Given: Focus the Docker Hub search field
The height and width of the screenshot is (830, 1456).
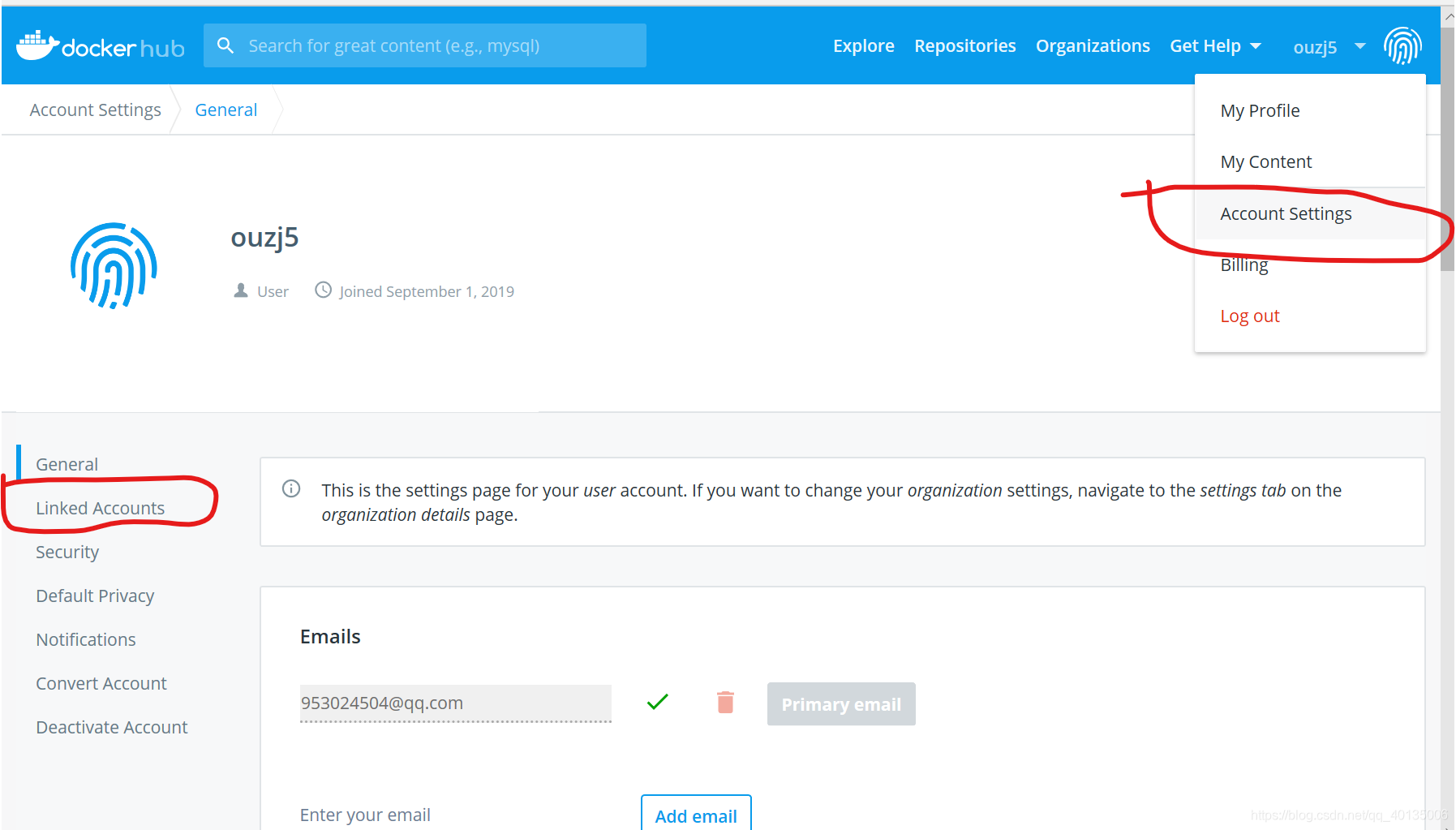Looking at the screenshot, I should pyautogui.click(x=425, y=45).
